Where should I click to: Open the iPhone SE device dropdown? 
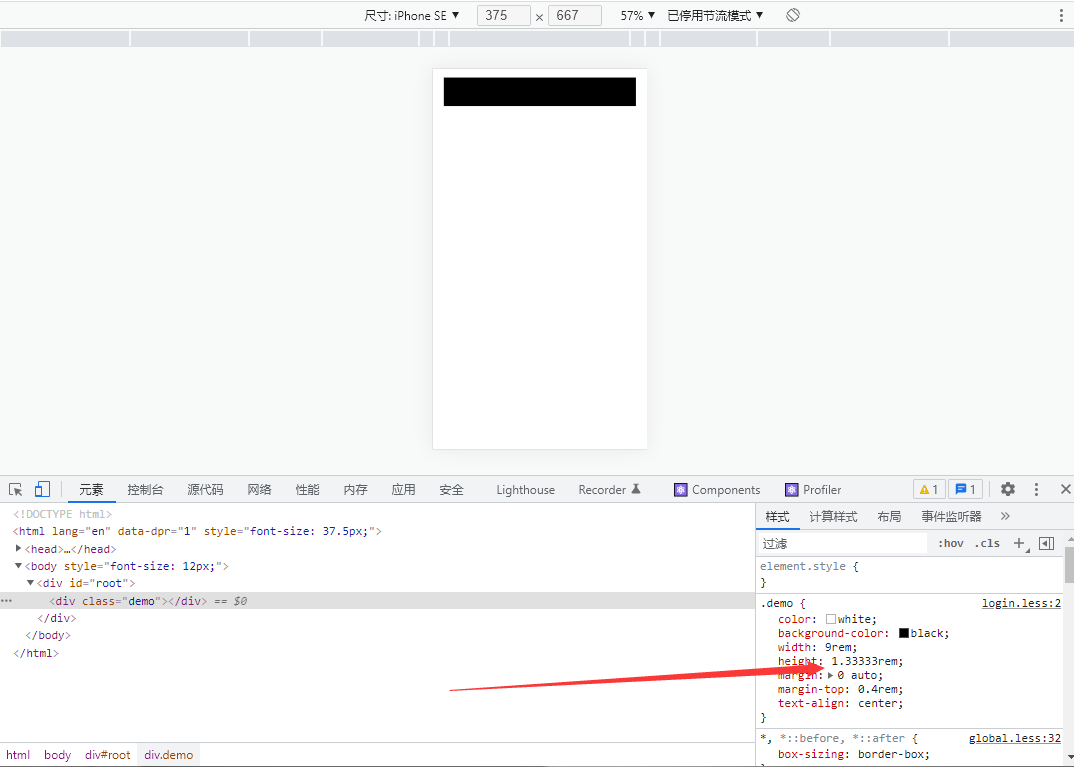coord(412,15)
